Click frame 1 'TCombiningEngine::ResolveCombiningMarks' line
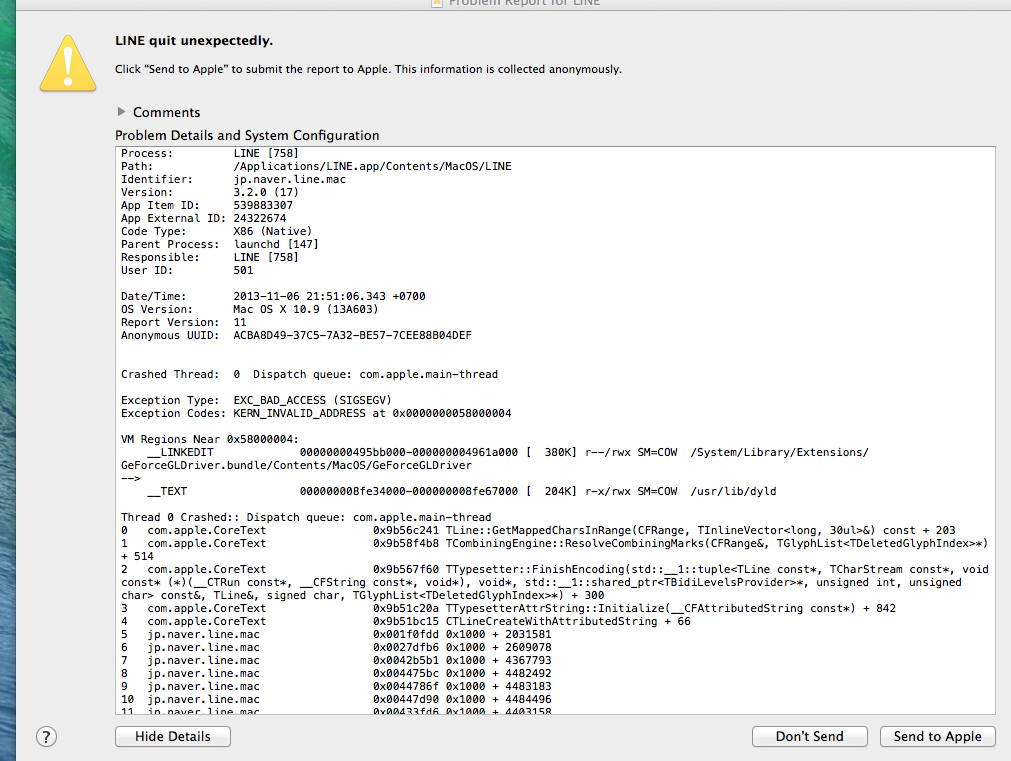The image size is (1011, 761). pyautogui.click(x=555, y=543)
